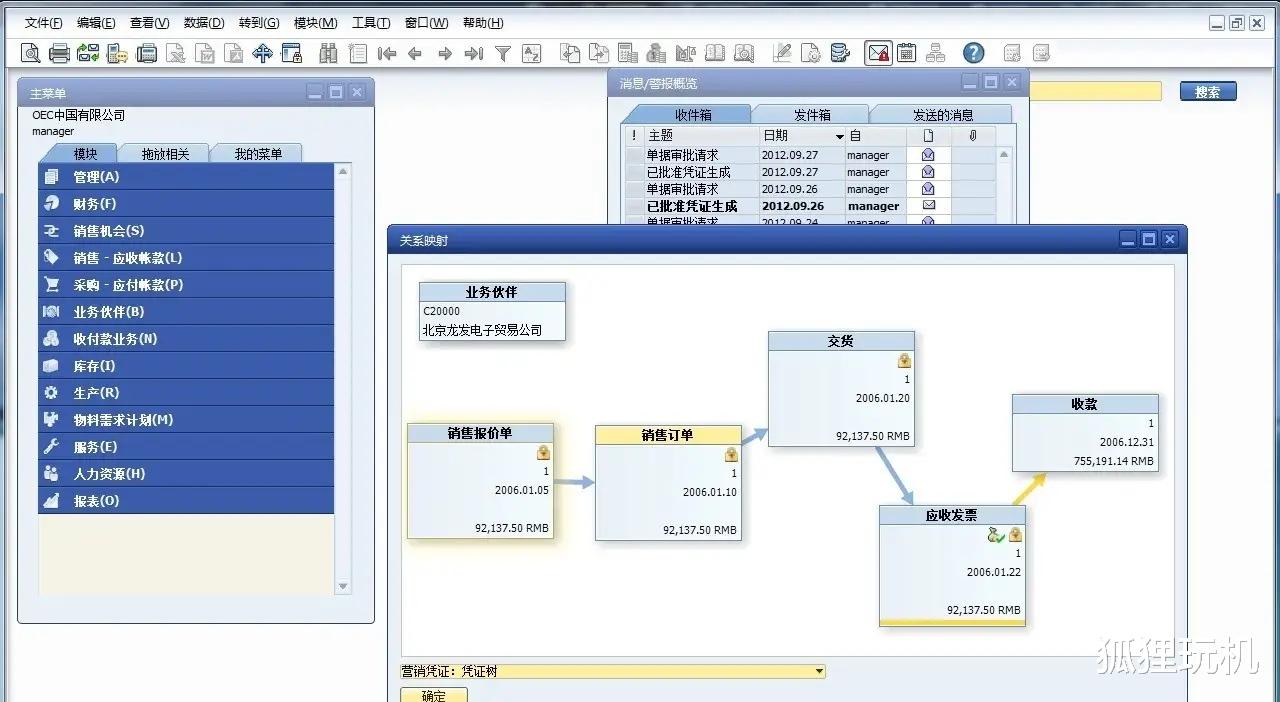Open the 帮助(H) menu
Screen dimensions: 1280x702
point(483,23)
